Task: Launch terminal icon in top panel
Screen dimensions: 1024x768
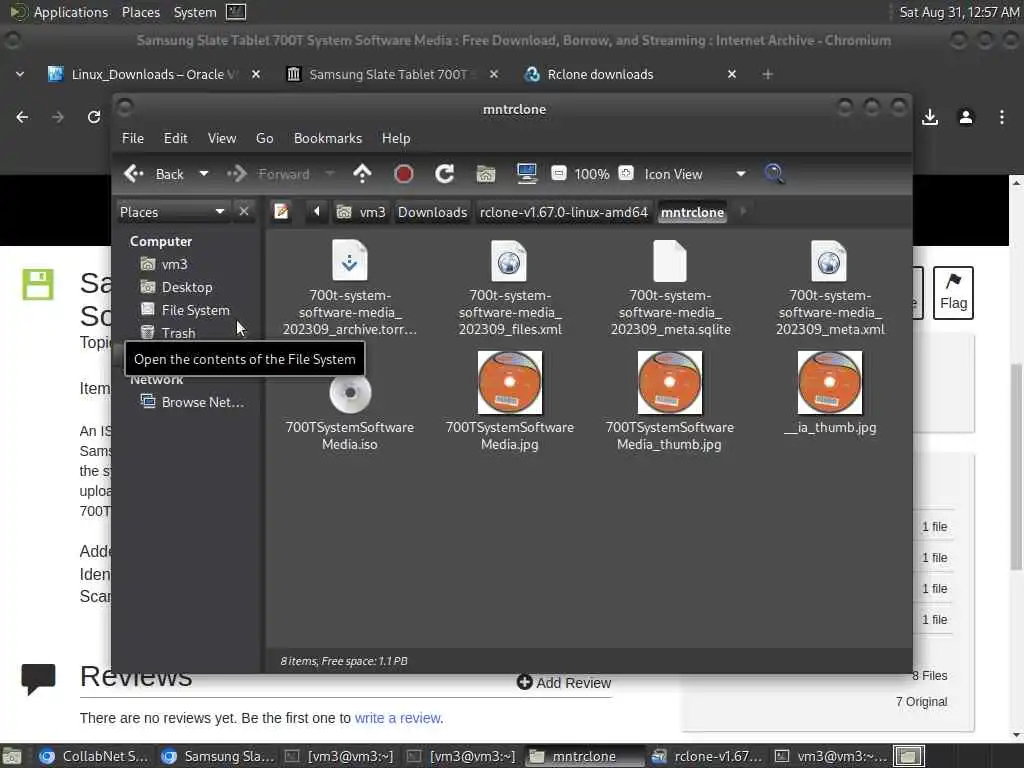Action: 236,12
